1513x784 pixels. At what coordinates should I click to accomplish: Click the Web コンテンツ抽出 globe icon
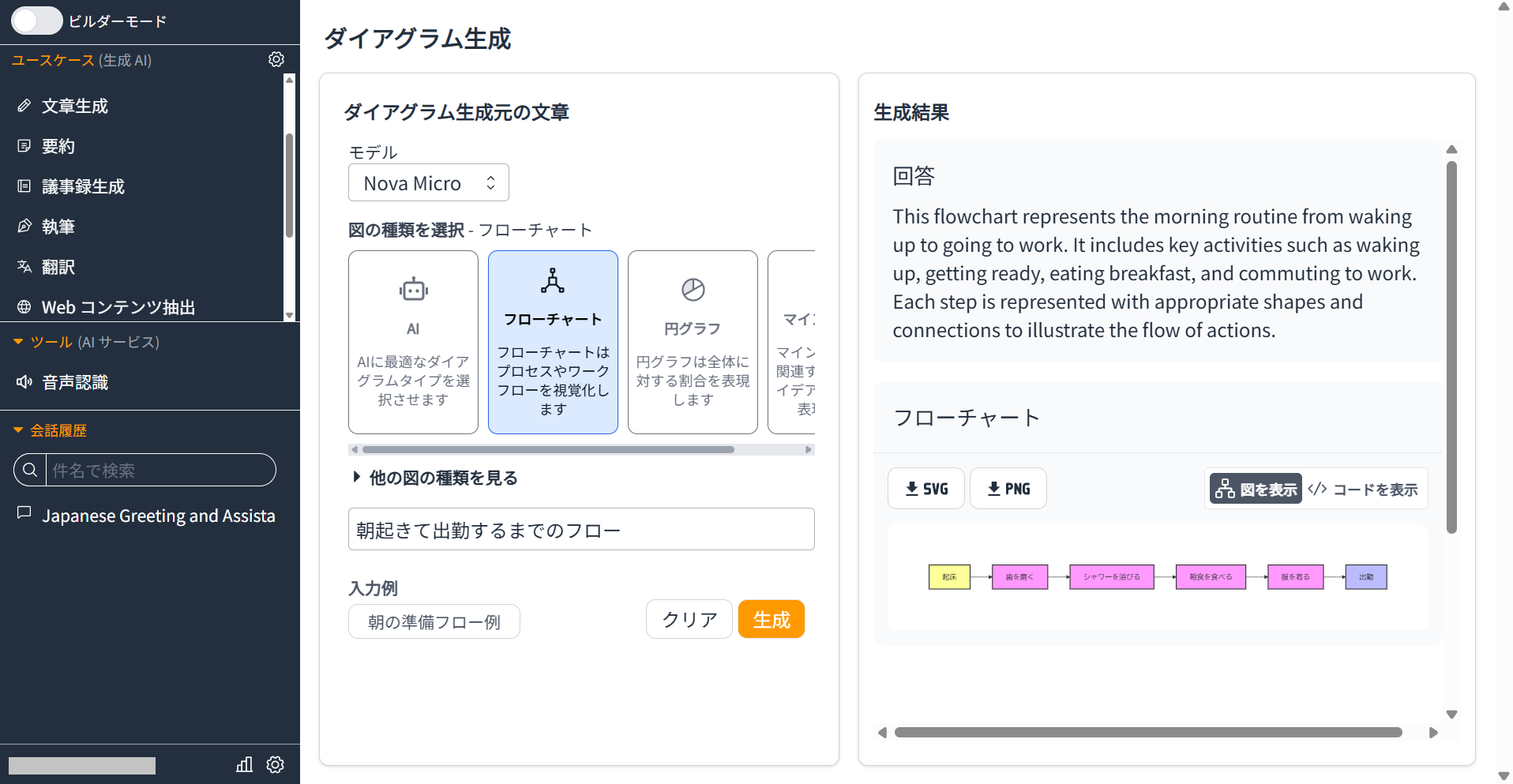click(x=24, y=307)
